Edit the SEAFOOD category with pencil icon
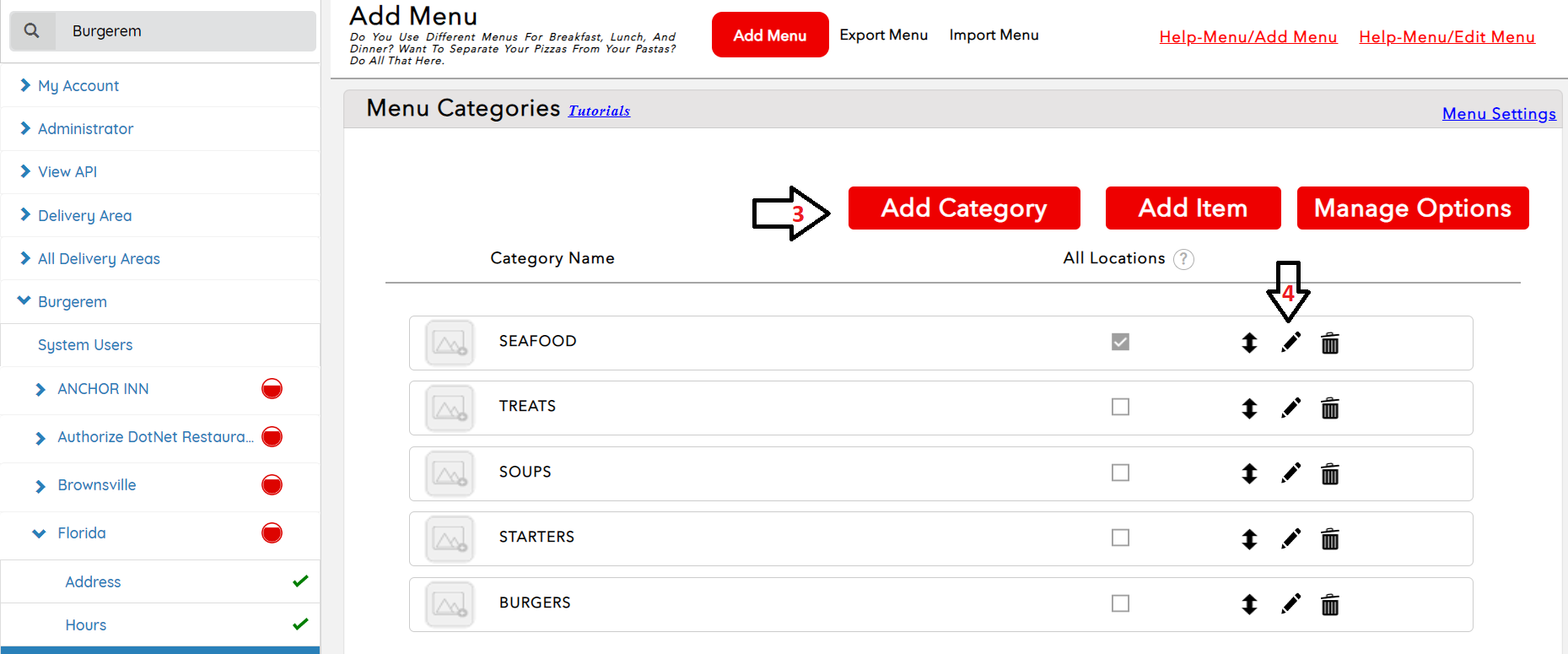Screen dimensions: 1568x654 coord(1291,342)
